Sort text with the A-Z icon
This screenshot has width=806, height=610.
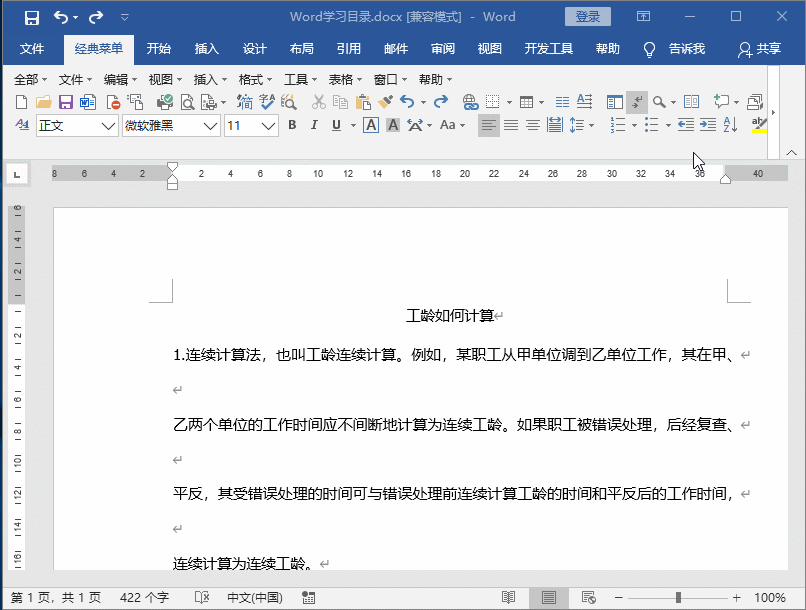pyautogui.click(x=730, y=125)
